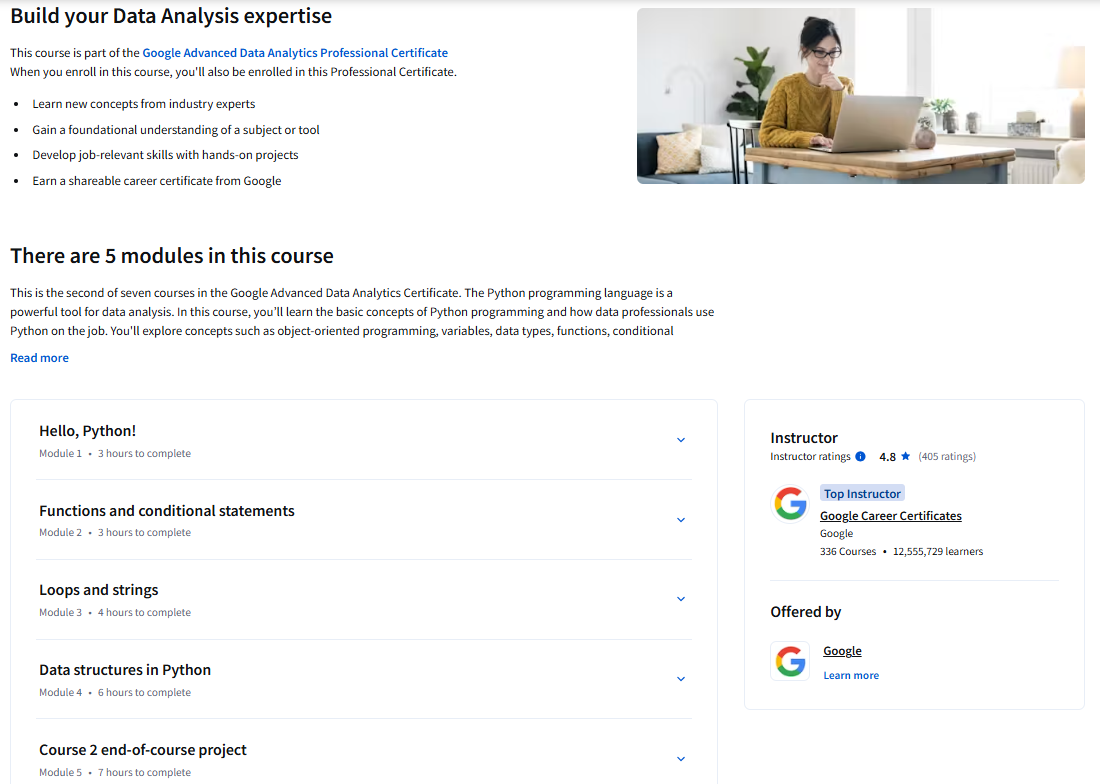Open Google Advanced Data Analytics Professional Certificate link
Screen dimensions: 1100x784
tap(295, 53)
